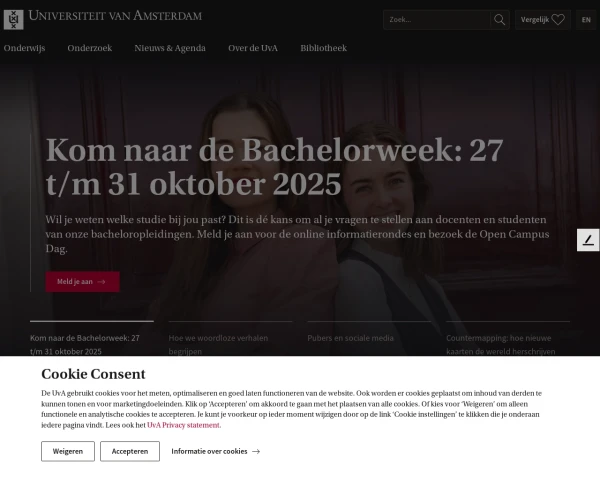The width and height of the screenshot is (600, 480).
Task: Click the arrow in Meld je aan button
Action: pyautogui.click(x=101, y=282)
